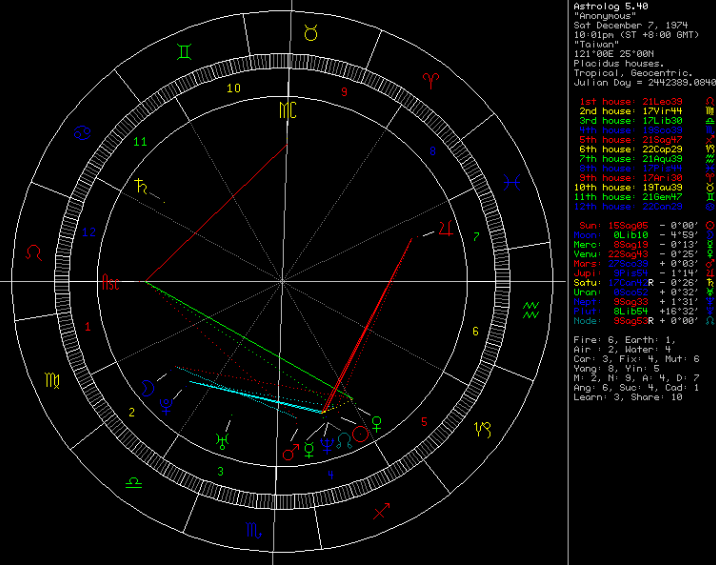Click house number 10 in the wheel

[233, 88]
